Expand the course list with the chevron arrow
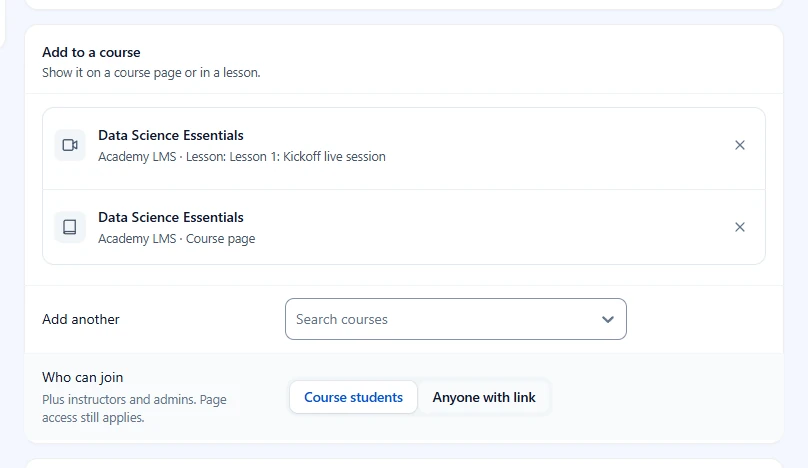808x468 pixels. point(608,320)
